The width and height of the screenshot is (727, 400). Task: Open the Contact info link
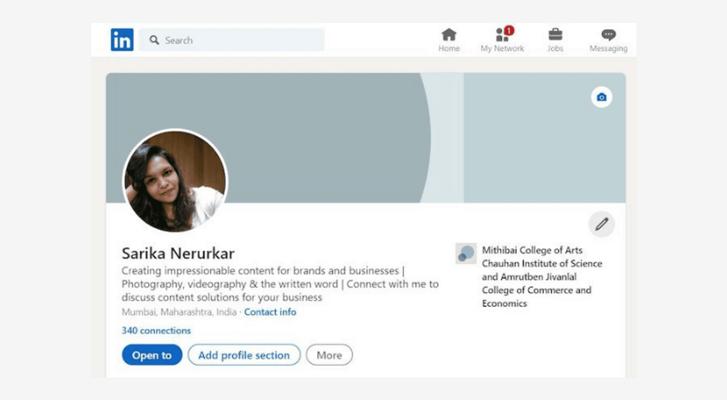click(x=270, y=312)
